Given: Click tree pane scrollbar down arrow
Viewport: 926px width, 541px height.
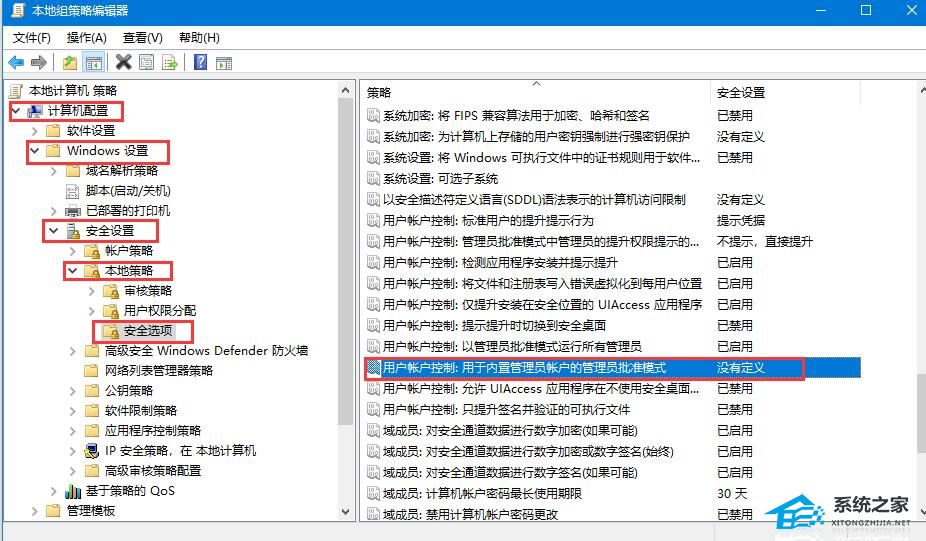Looking at the screenshot, I should pos(346,511).
